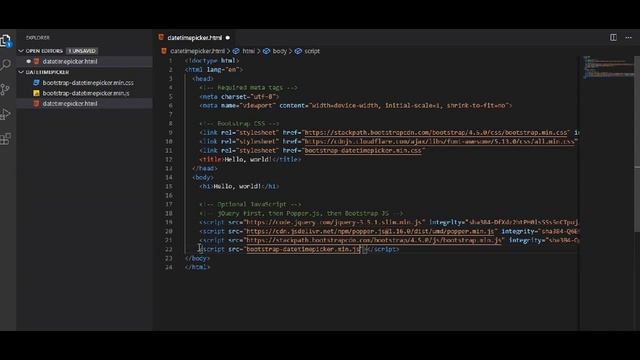The height and width of the screenshot is (360, 640).
Task: Click the Explorer panel title
Action: 38,38
